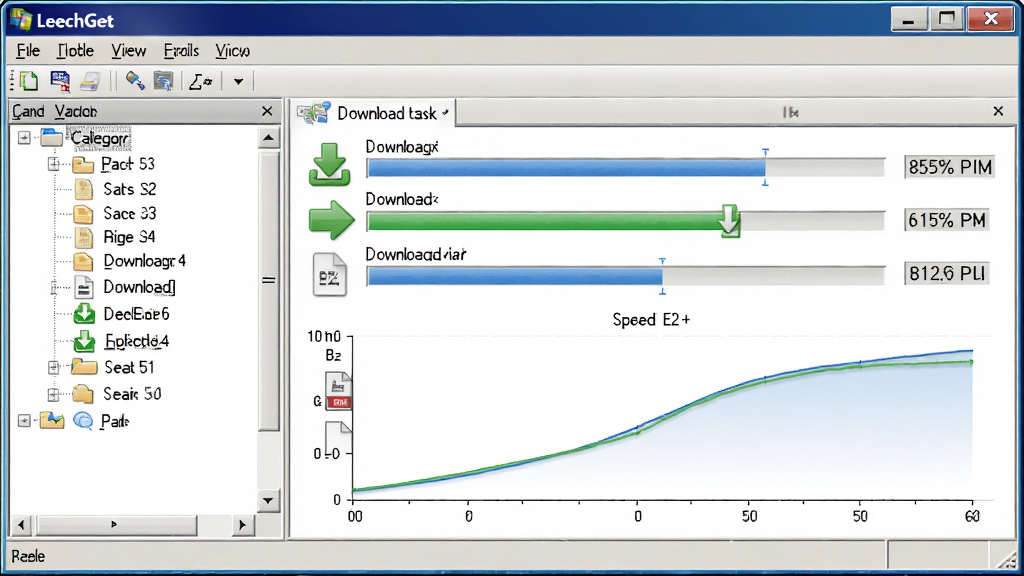Click the green download-arrow icon for Downloagx
This screenshot has height=576, width=1024.
click(329, 165)
